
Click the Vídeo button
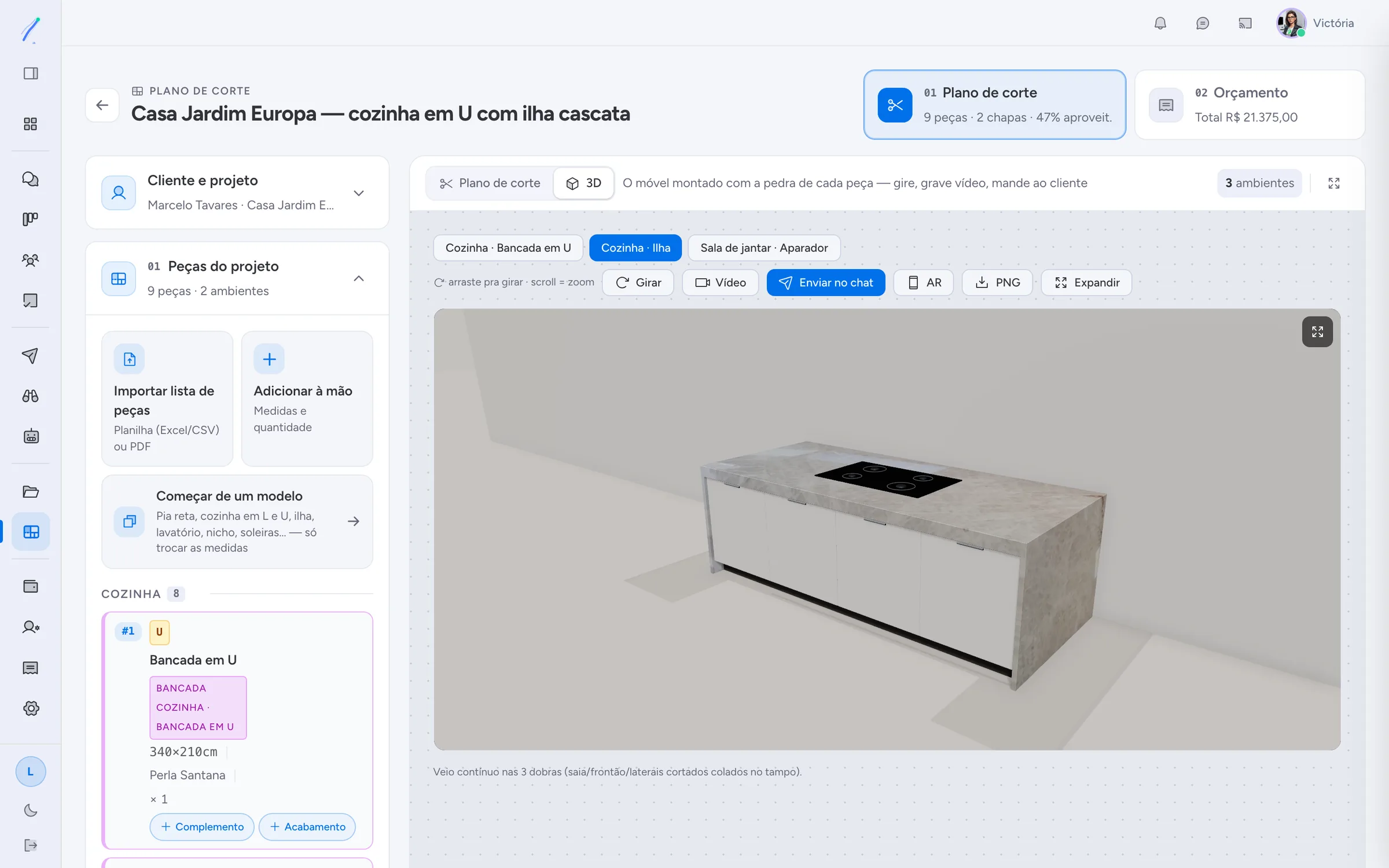pos(721,282)
